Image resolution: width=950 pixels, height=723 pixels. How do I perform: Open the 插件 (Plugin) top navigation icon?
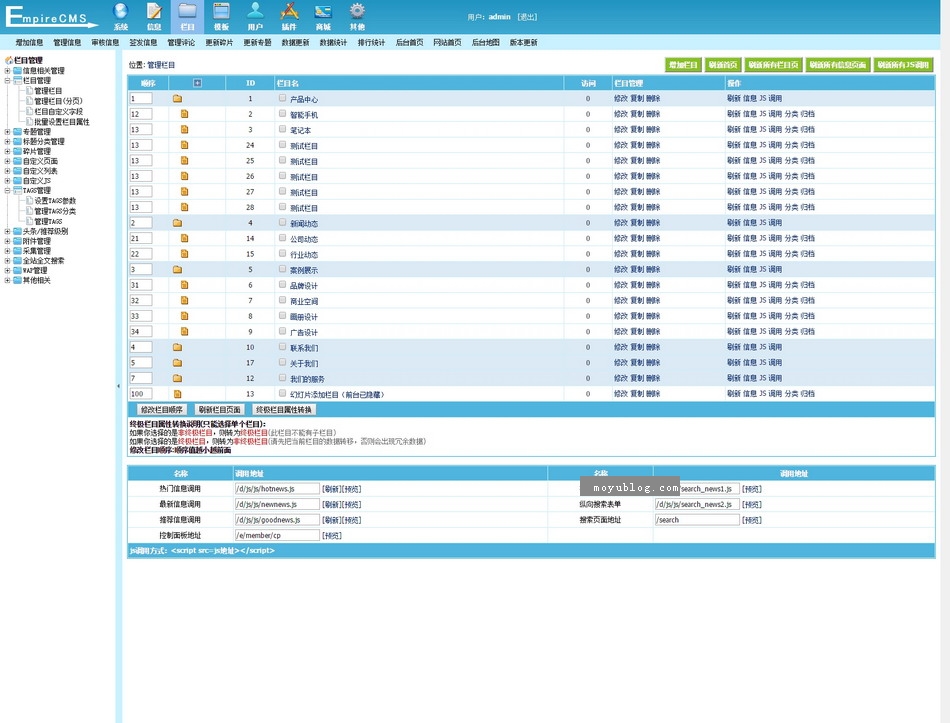pos(289,16)
